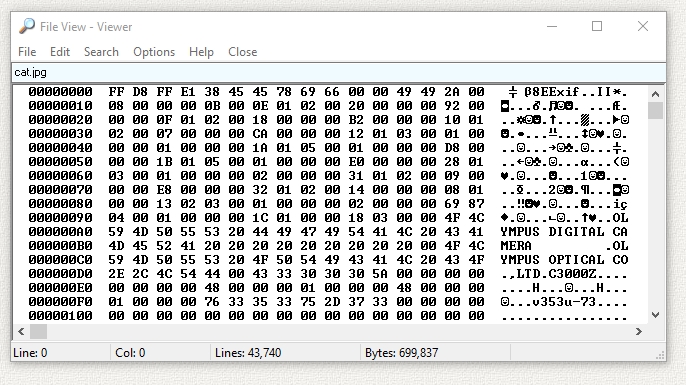
Task: Click the E1 byte in row 00000000
Action: [188, 92]
